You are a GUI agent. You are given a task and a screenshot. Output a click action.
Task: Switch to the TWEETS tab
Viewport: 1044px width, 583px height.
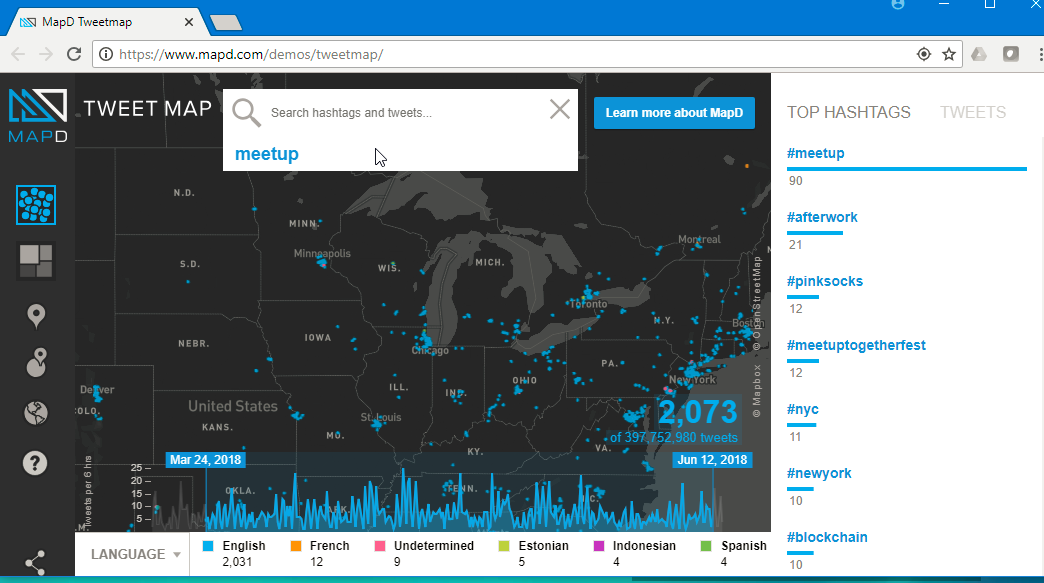(x=973, y=112)
